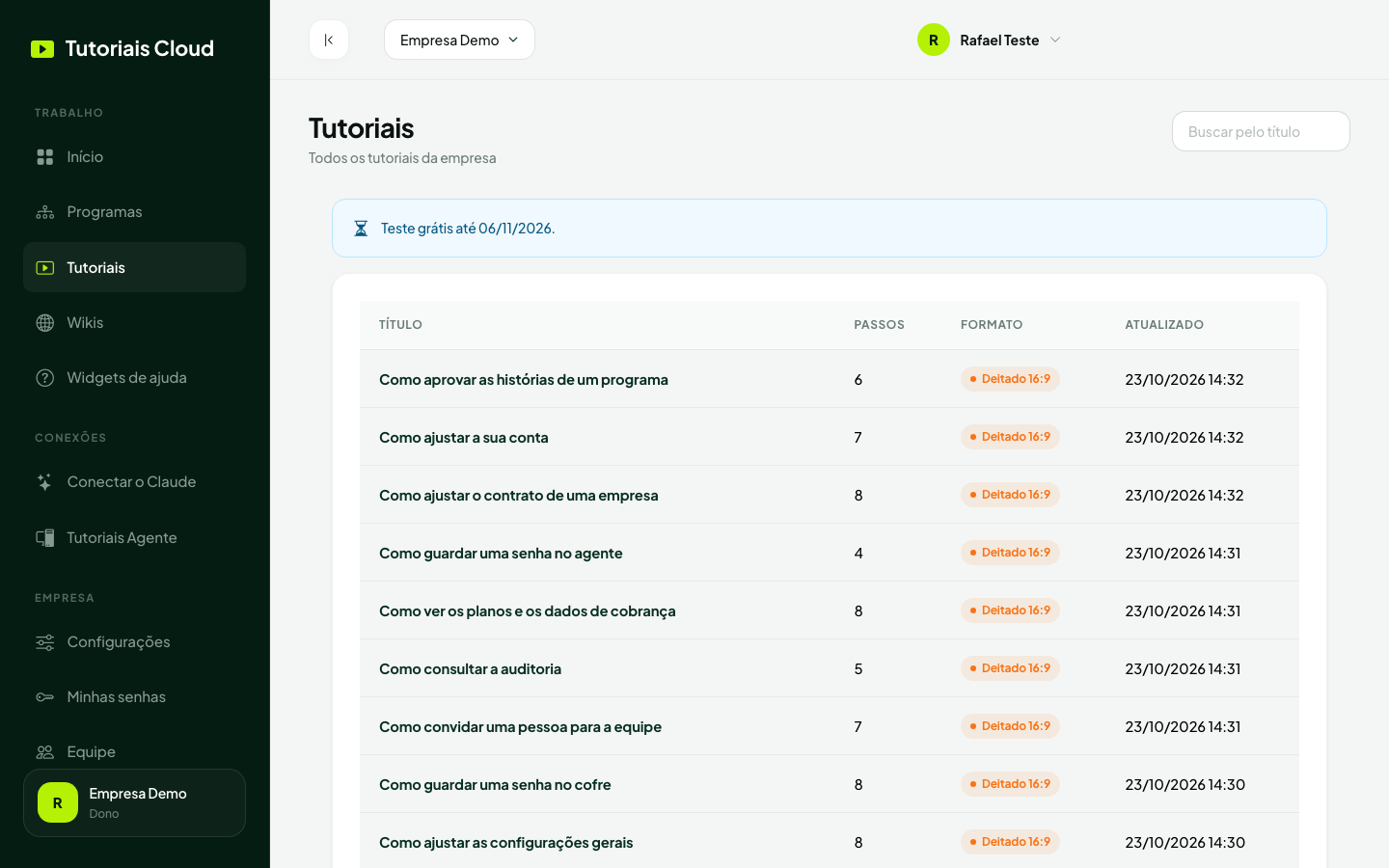This screenshot has height=868, width=1389.
Task: Click the Empresa Demo R avatar in sidebar
Action: 58,802
